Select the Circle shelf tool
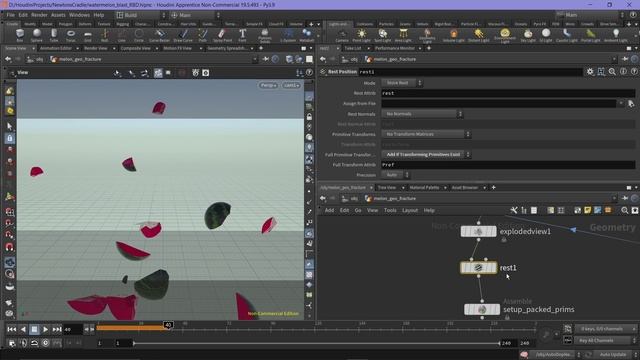The height and width of the screenshot is (360, 640). (x=139, y=35)
